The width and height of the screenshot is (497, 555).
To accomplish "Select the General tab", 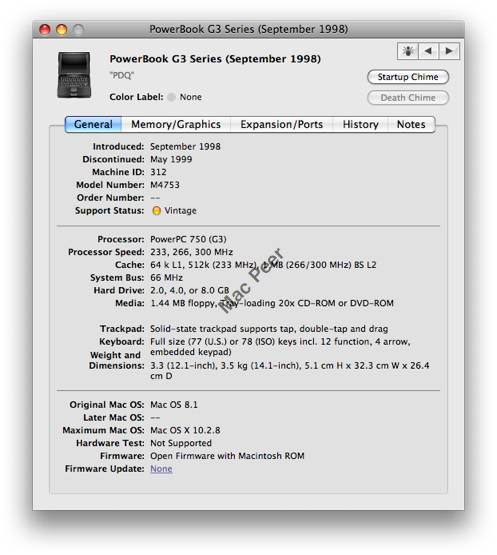I will pos(93,124).
